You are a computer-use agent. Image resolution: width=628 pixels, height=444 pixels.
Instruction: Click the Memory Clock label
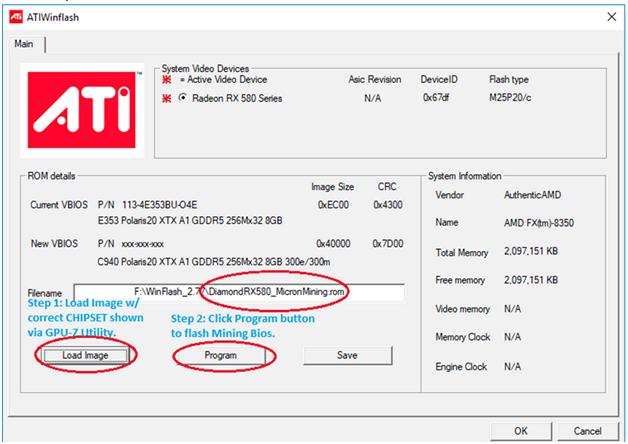[x=463, y=337]
